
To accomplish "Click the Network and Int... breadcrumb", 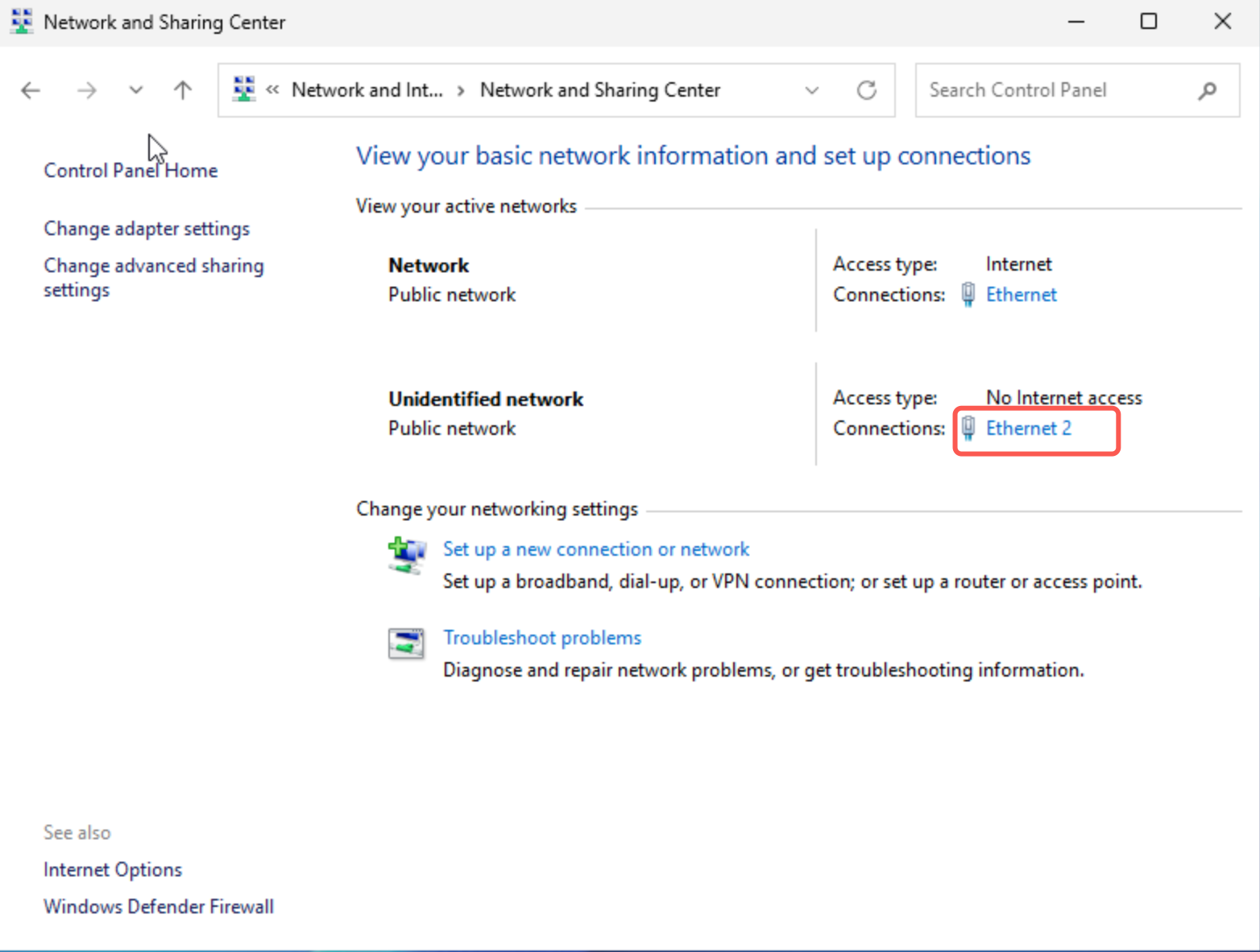I will pos(367,90).
